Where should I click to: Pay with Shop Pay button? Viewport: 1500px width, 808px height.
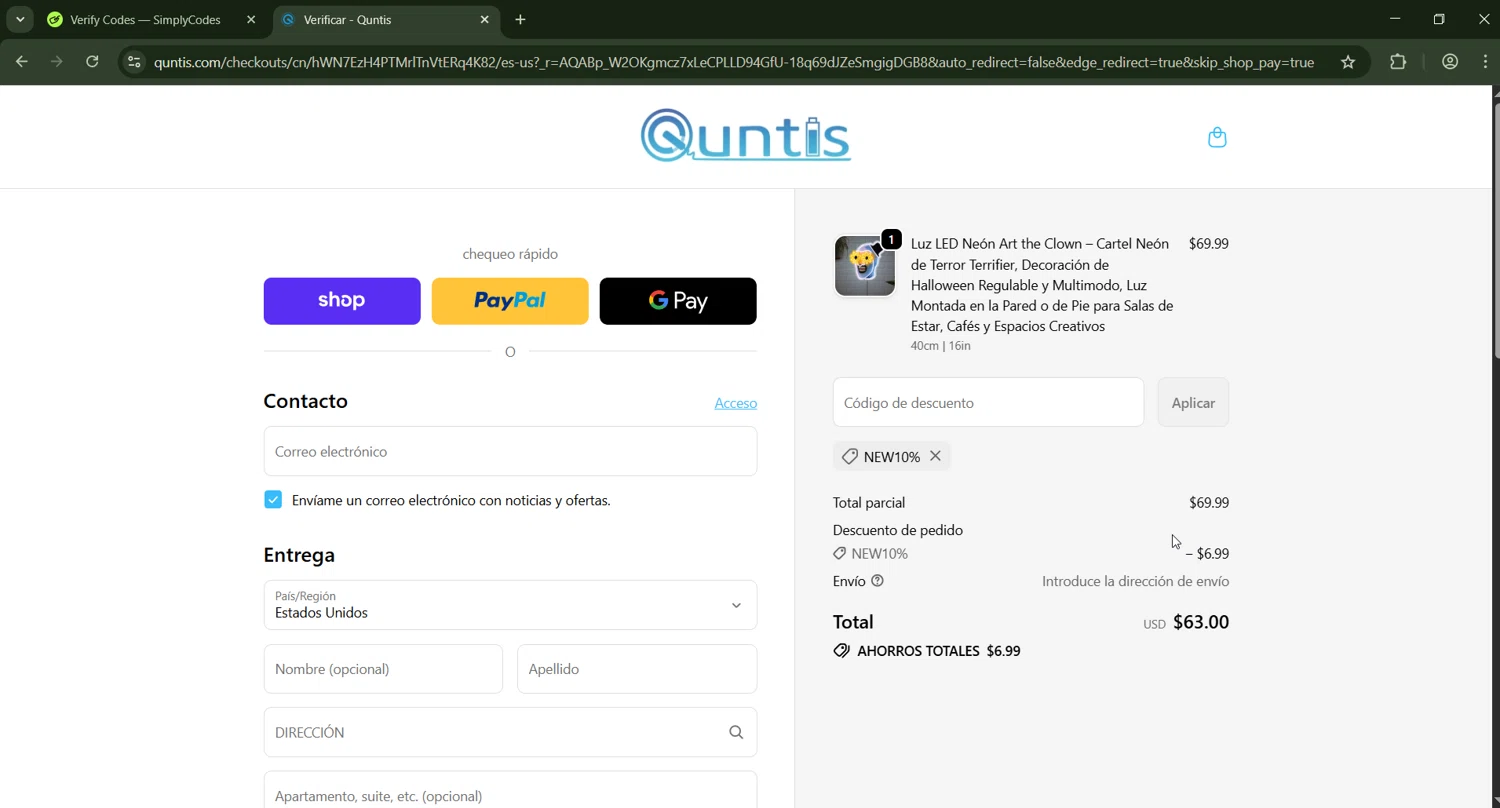point(342,301)
